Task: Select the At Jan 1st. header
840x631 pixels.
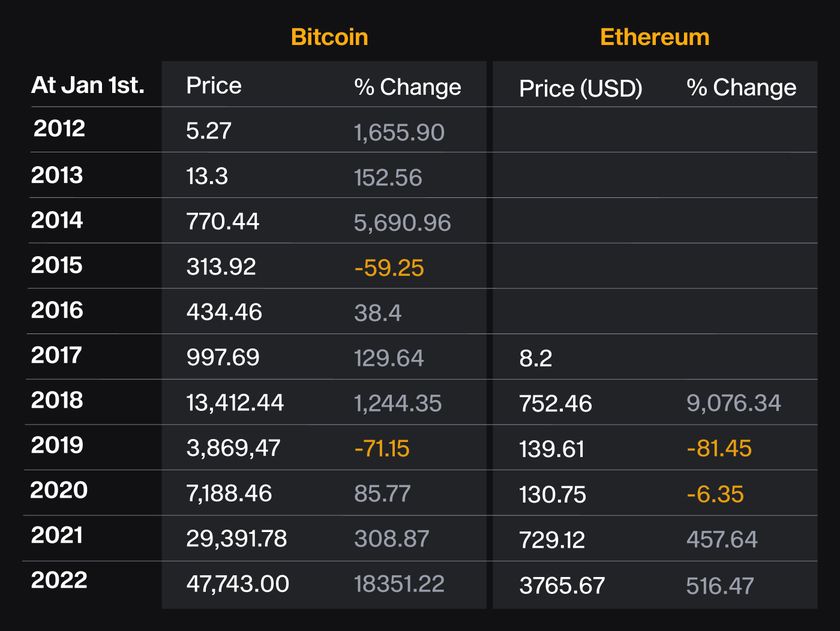Action: pyautogui.click(x=88, y=85)
